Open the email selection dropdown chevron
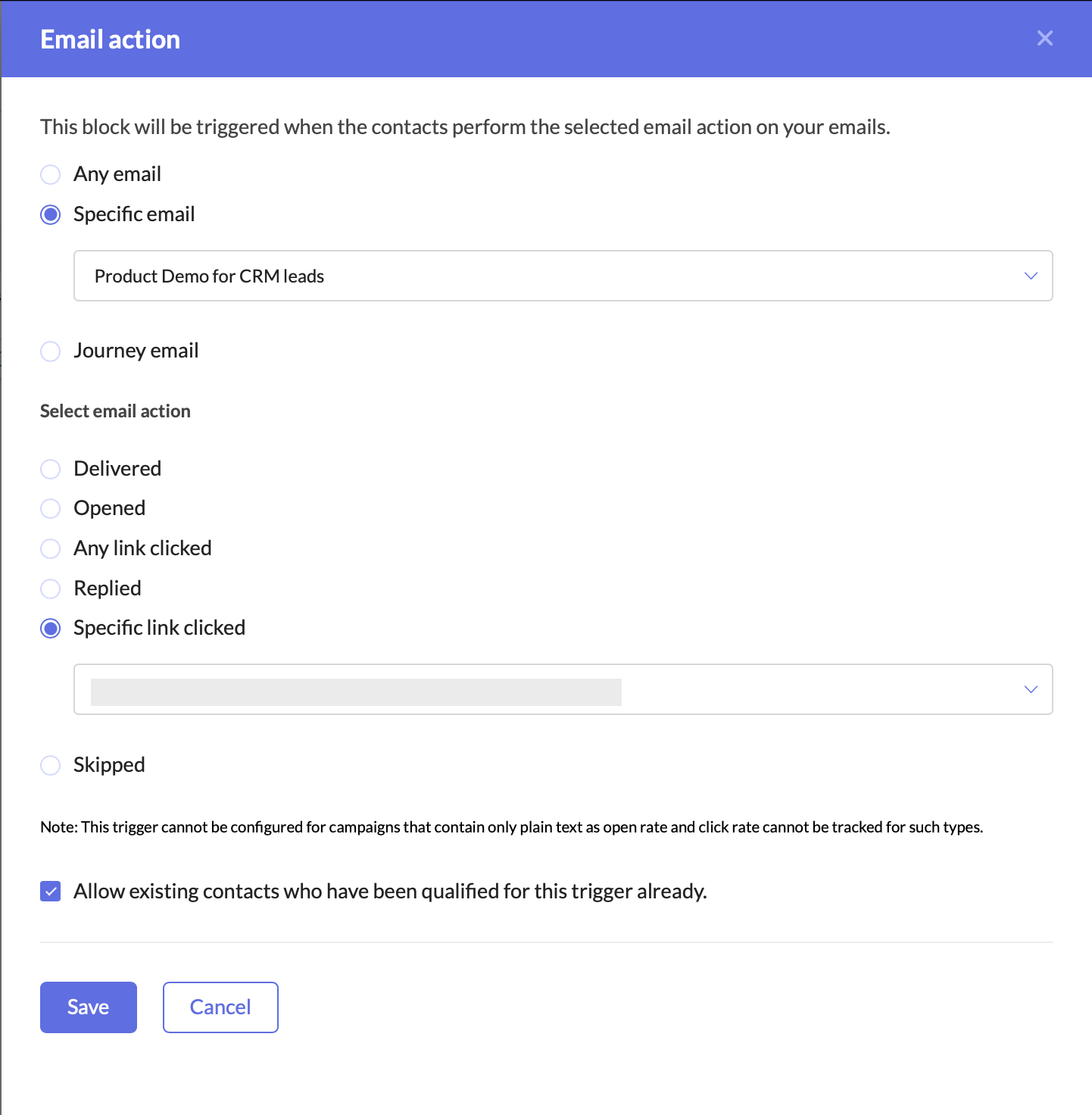Viewport: 1092px width, 1115px height. point(1030,276)
